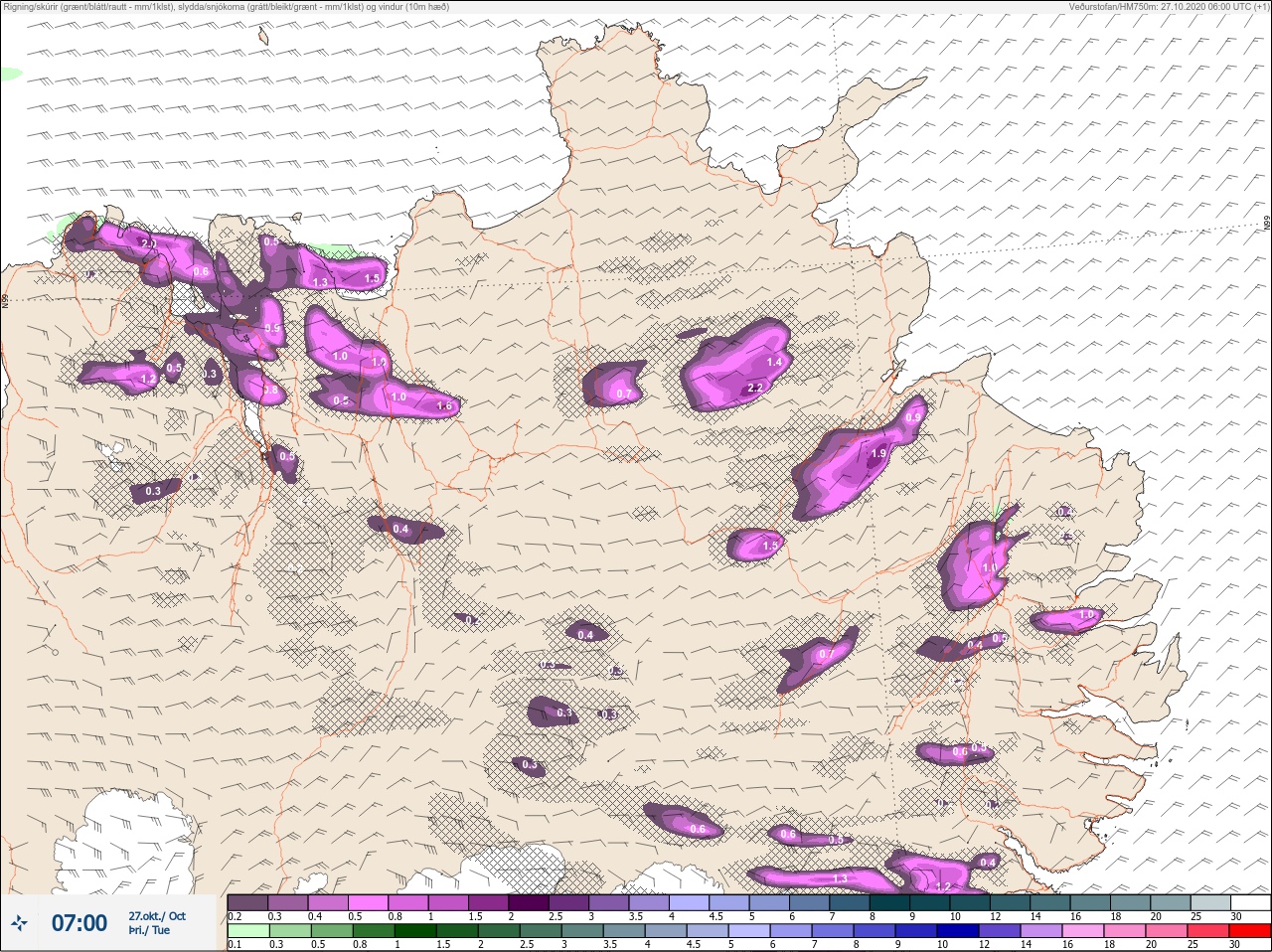Screen dimensions: 1272x952
Task: Click the 1.4 precipitation value on the map
Action: click(774, 363)
